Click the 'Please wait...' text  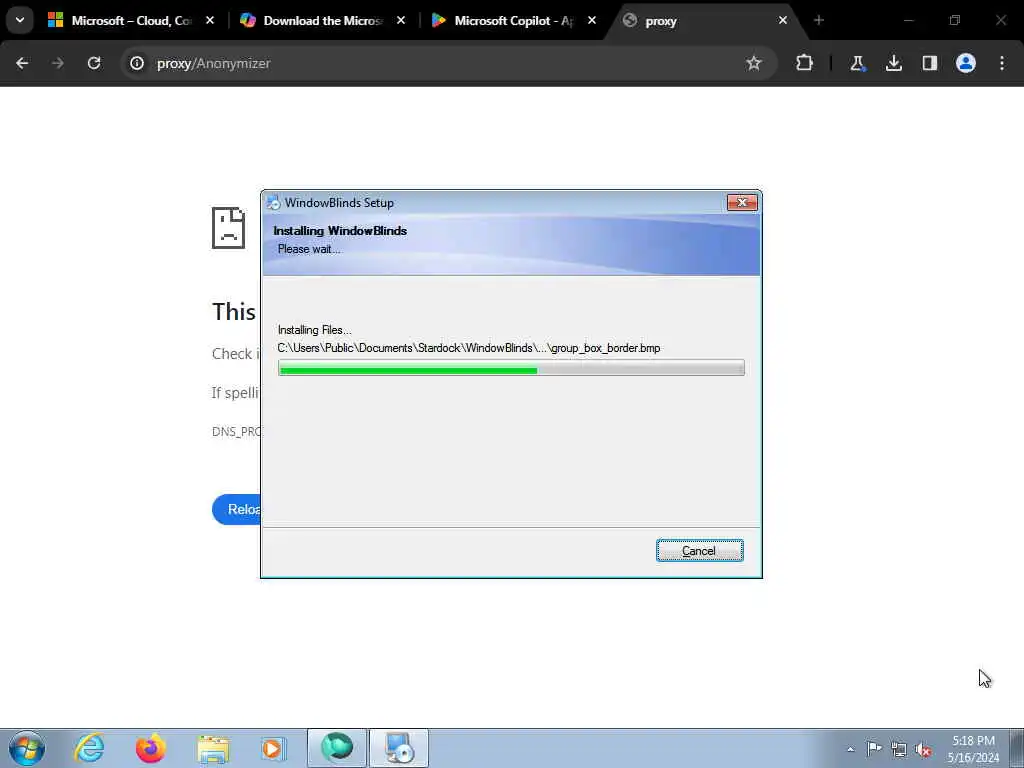[x=309, y=249]
